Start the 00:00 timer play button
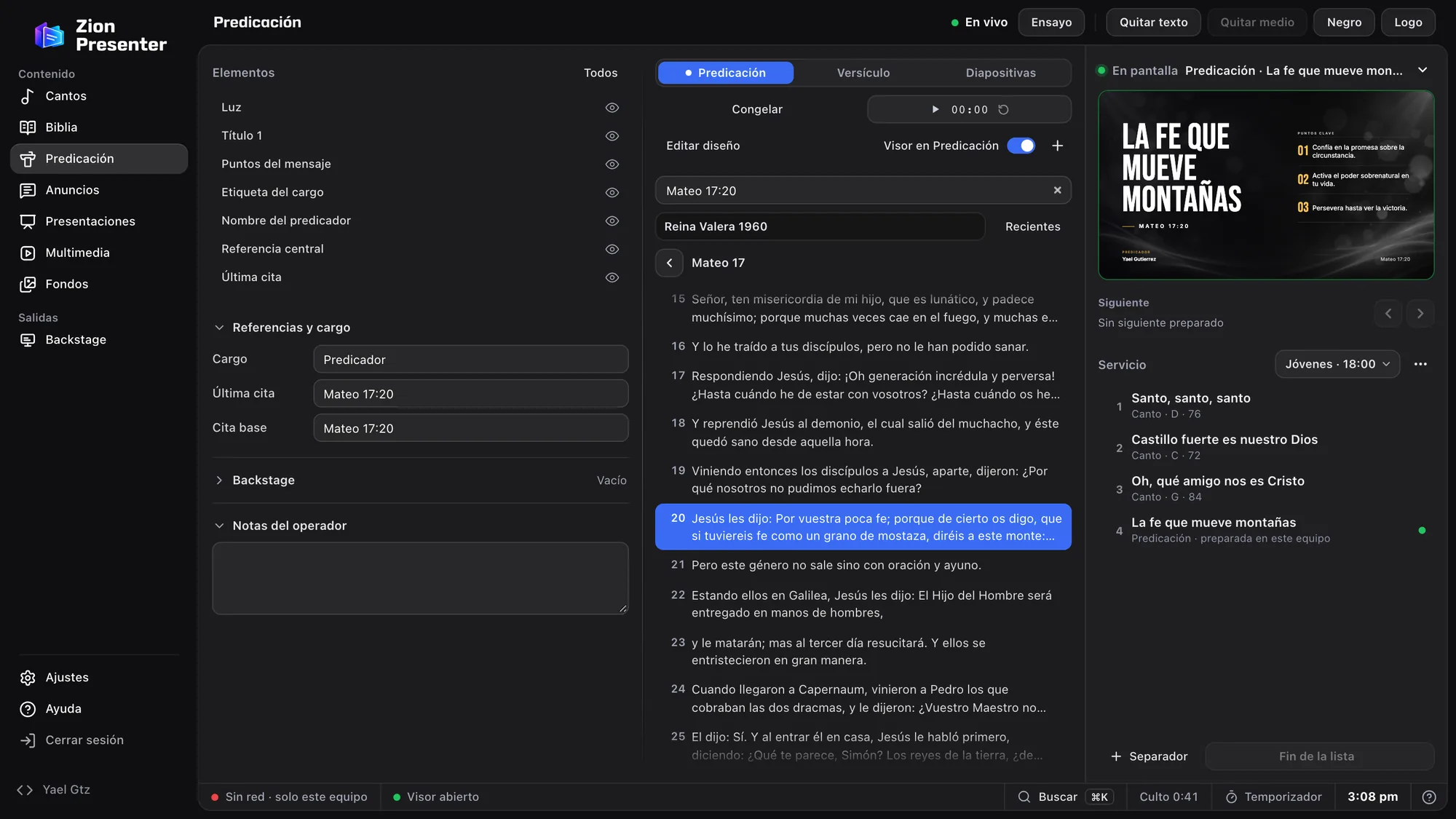 [x=935, y=110]
